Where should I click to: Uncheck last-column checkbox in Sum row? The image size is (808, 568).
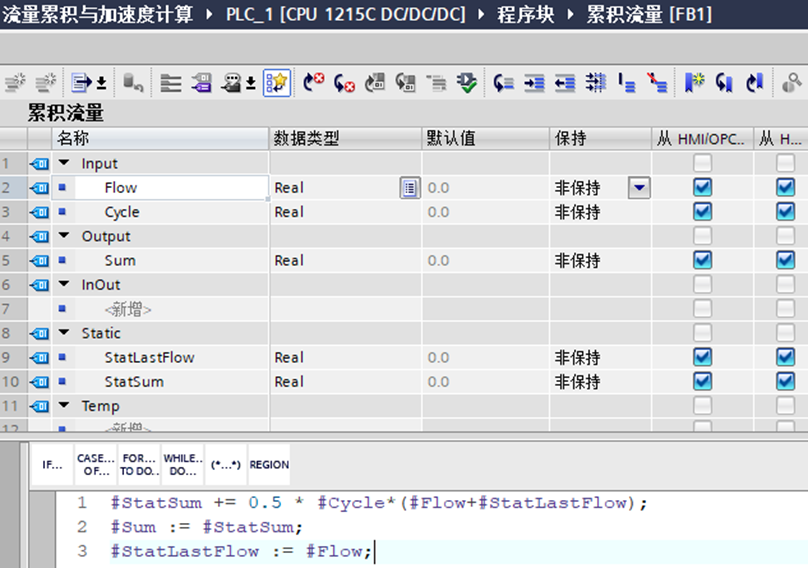click(785, 260)
